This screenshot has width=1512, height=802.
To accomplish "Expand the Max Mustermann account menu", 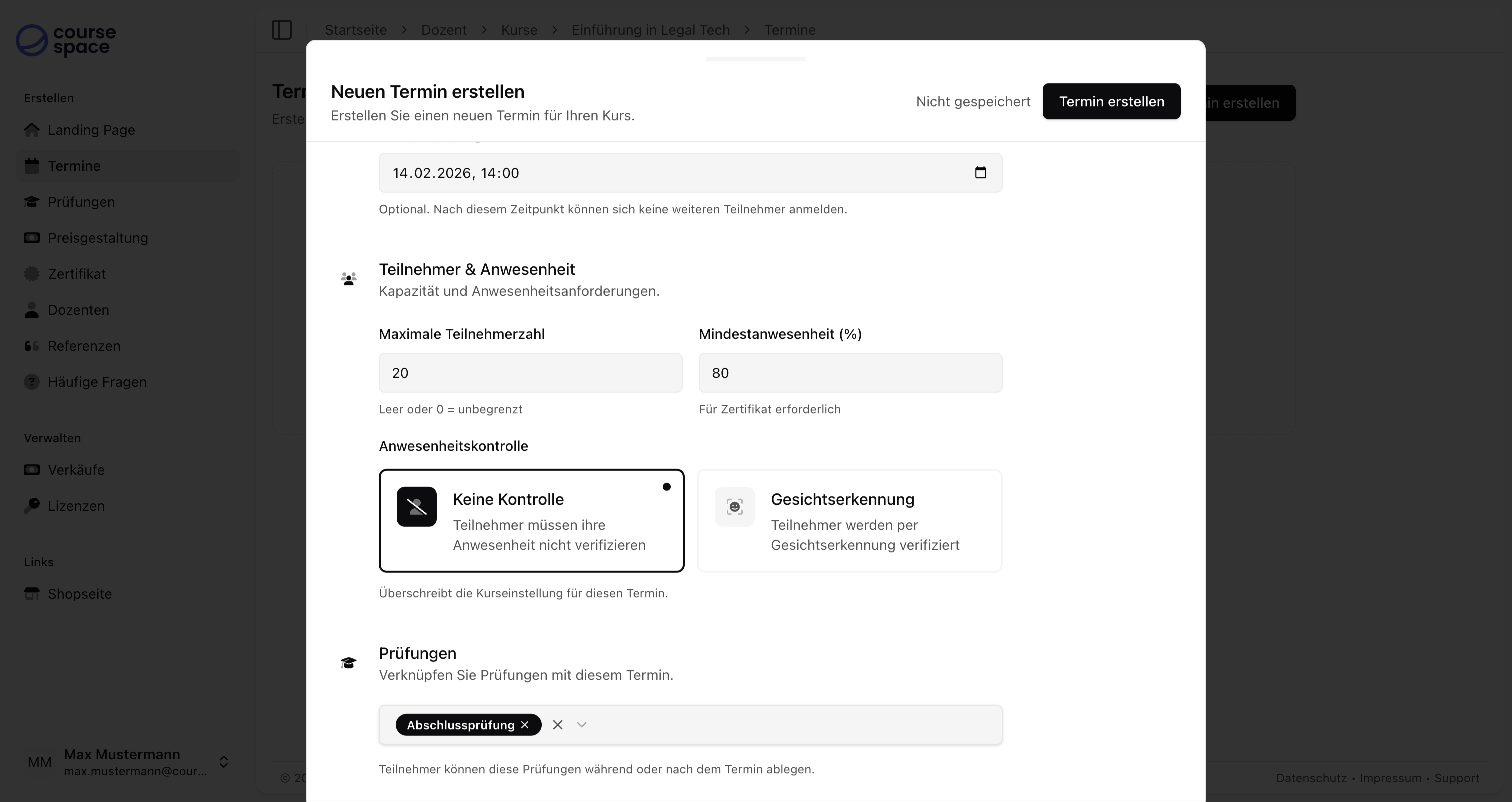I will (223, 762).
